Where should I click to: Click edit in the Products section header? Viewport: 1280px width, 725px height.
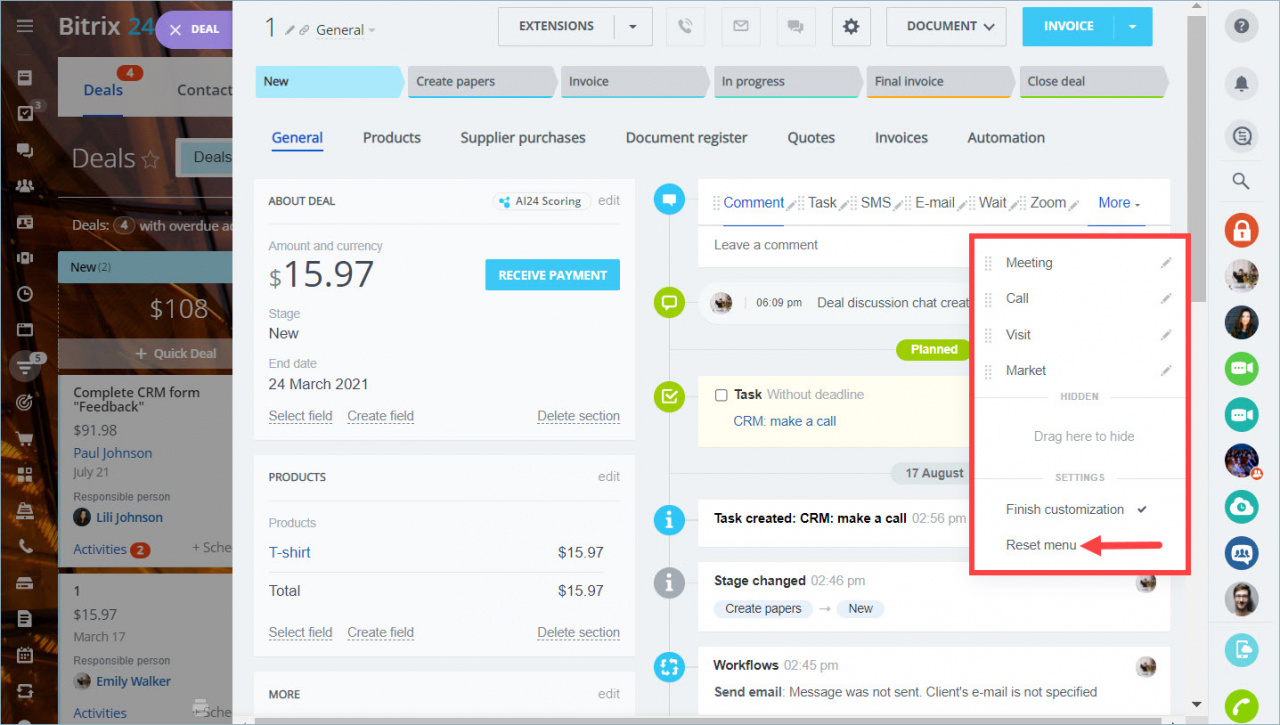tap(609, 477)
